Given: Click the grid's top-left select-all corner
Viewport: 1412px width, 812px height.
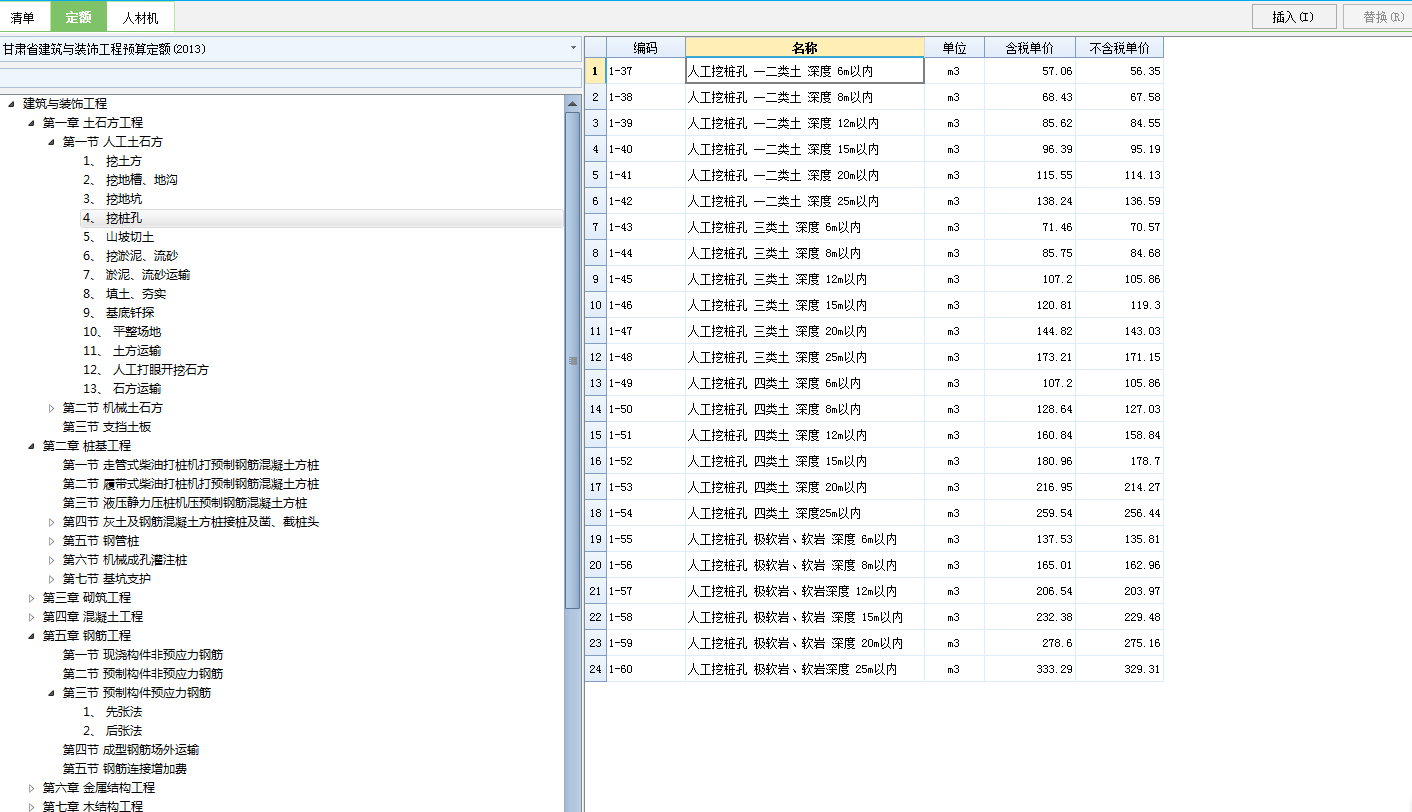Looking at the screenshot, I should (595, 47).
